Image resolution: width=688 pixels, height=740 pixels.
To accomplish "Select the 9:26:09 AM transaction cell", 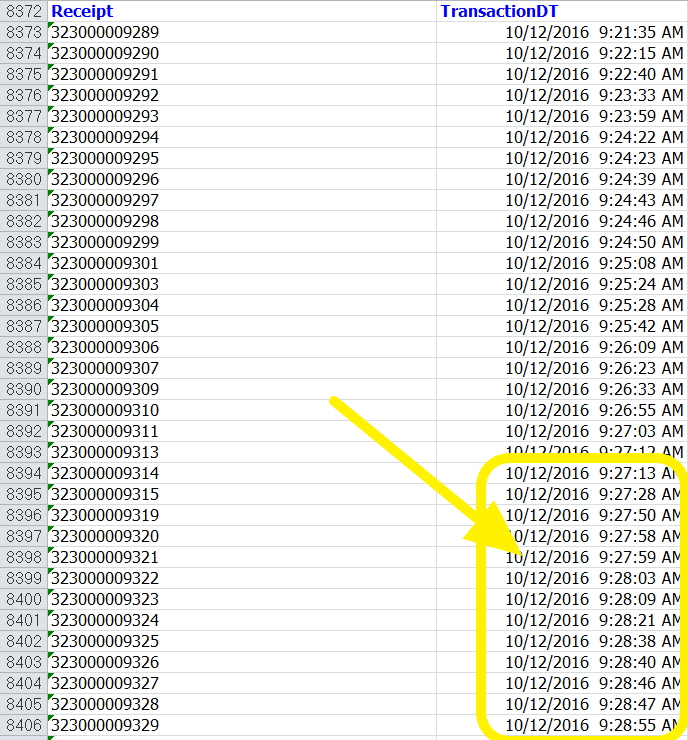I will [x=562, y=347].
